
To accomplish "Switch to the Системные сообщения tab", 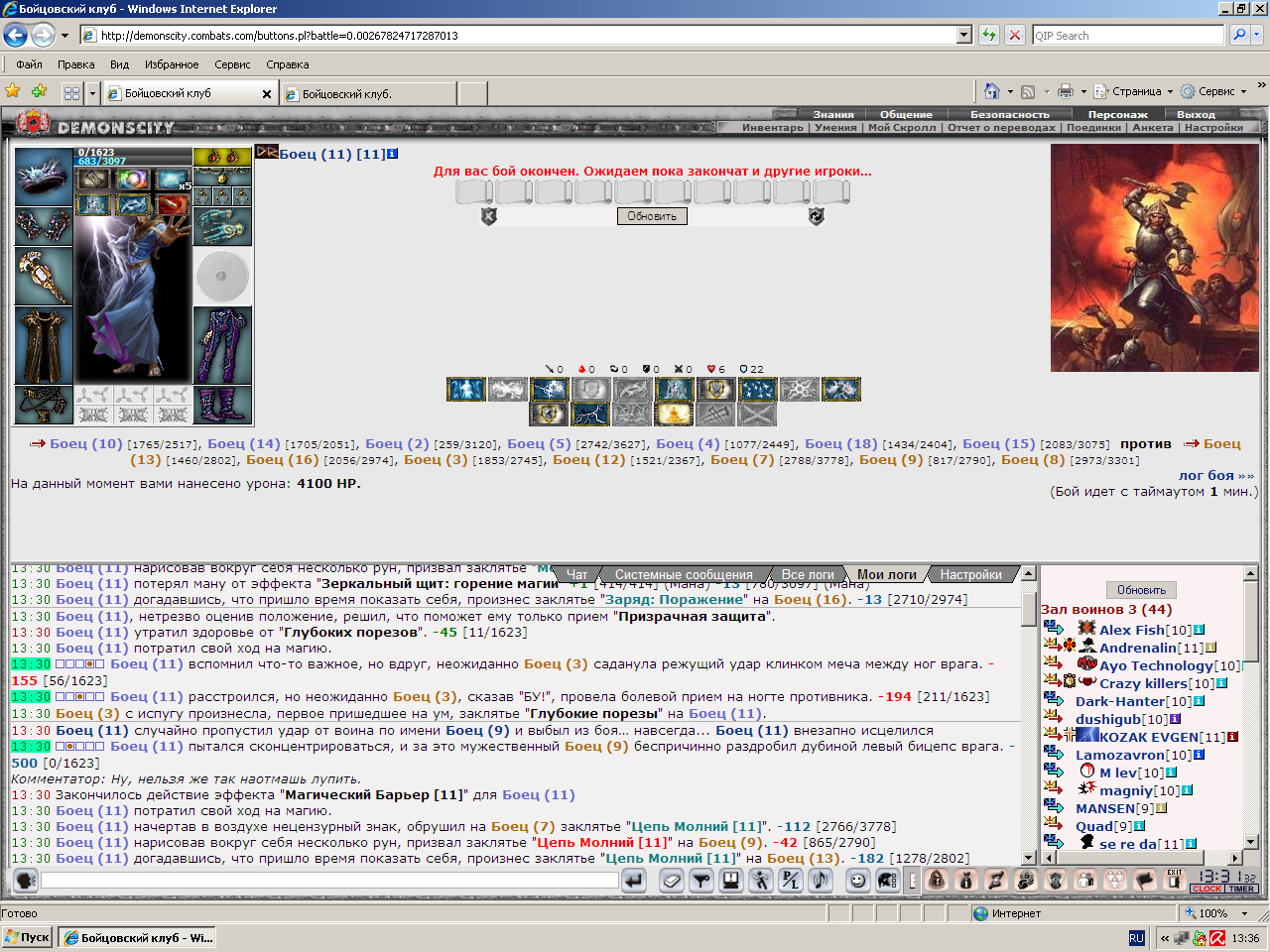I will pyautogui.click(x=684, y=574).
